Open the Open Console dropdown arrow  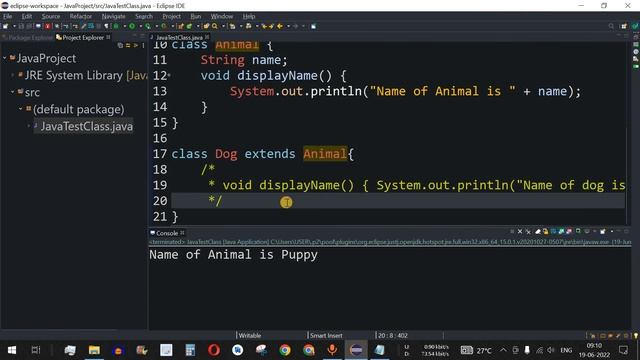tap(612, 231)
